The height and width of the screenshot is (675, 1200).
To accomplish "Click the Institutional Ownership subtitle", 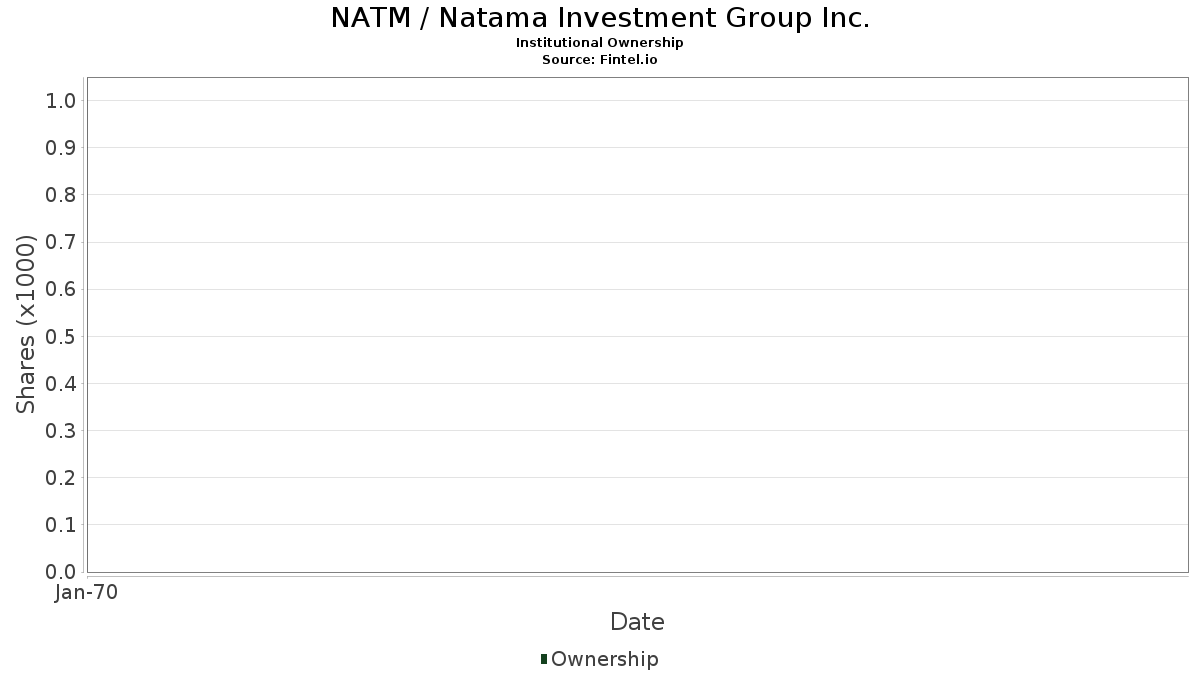I will 599,43.
